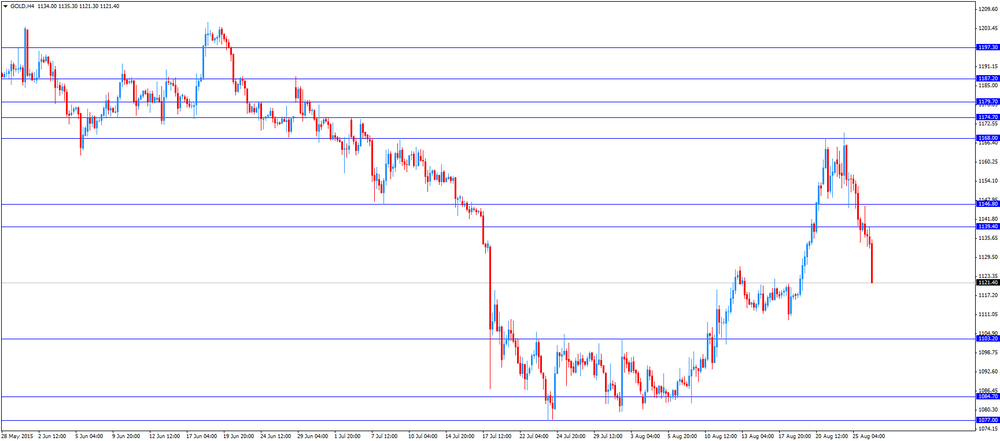Click the current price label 1121.40
Screen dimensions: 1000x441
(x=987, y=282)
